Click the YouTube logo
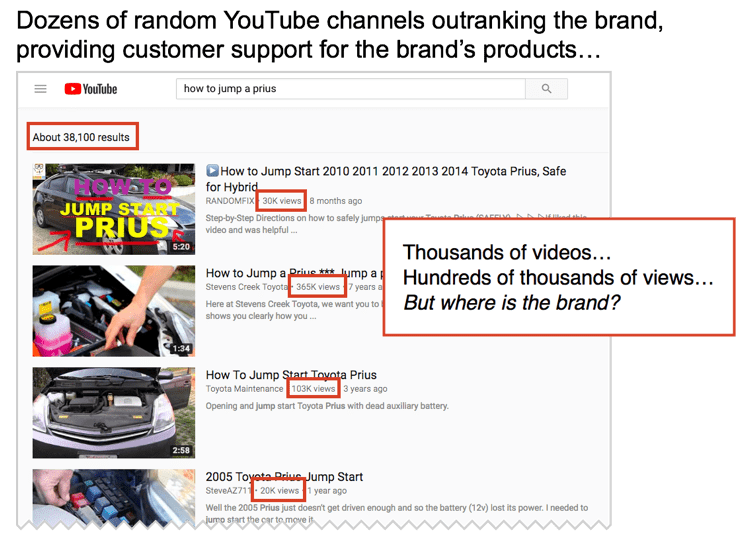Image resolution: width=750 pixels, height=542 pixels. (x=91, y=89)
